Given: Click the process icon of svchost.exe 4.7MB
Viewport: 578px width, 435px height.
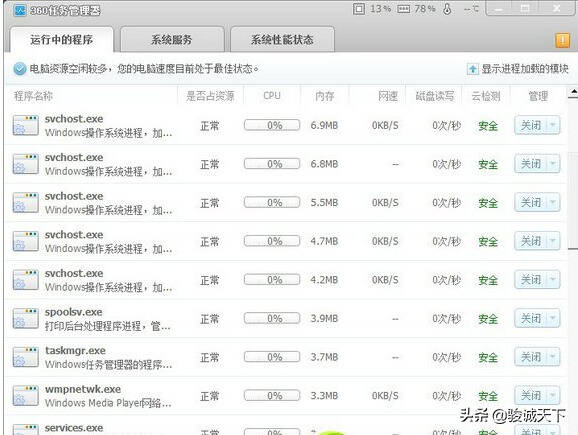Looking at the screenshot, I should pyautogui.click(x=25, y=241).
